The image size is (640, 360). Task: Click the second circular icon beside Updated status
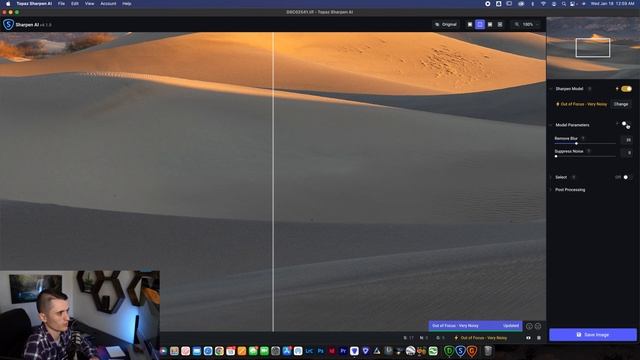click(538, 326)
